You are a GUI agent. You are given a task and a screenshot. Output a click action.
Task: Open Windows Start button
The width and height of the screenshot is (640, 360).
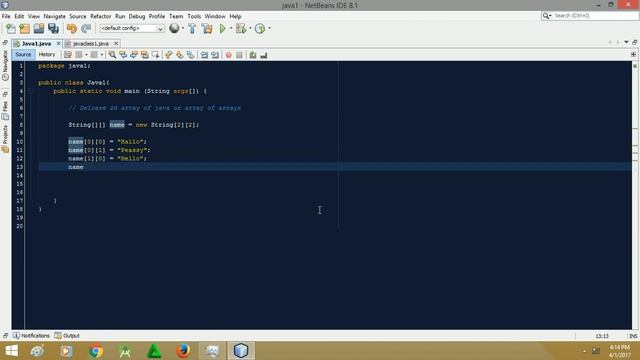(x=11, y=351)
